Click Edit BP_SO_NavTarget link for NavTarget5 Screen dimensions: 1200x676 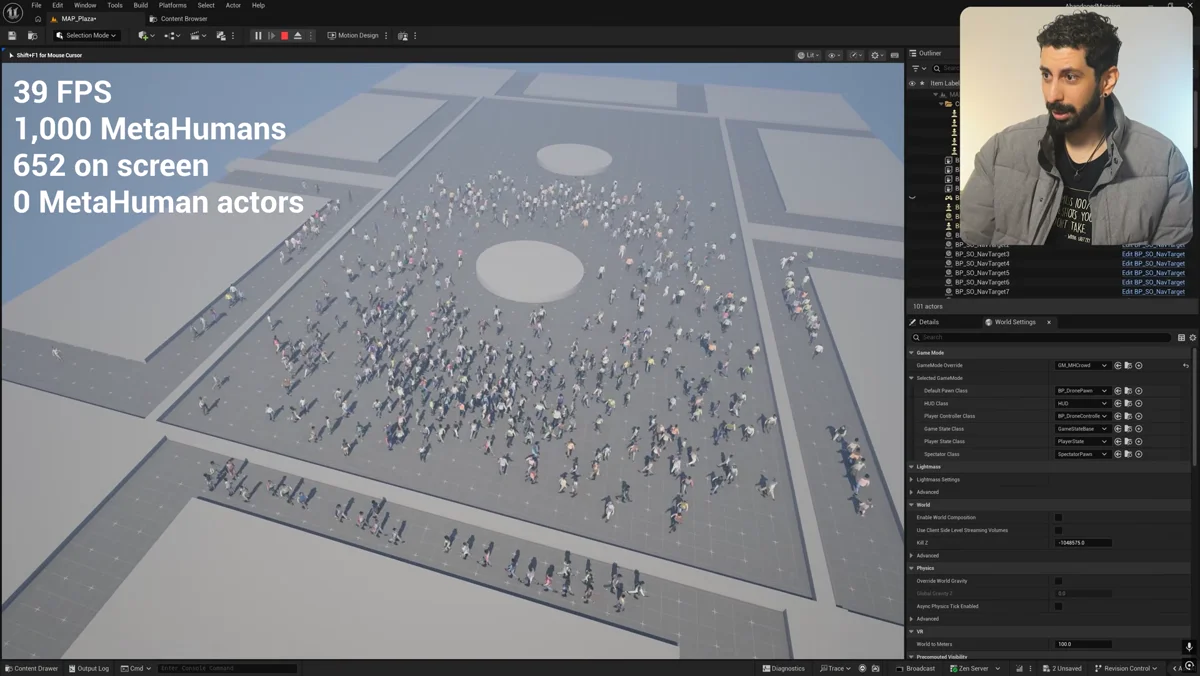tap(1153, 273)
